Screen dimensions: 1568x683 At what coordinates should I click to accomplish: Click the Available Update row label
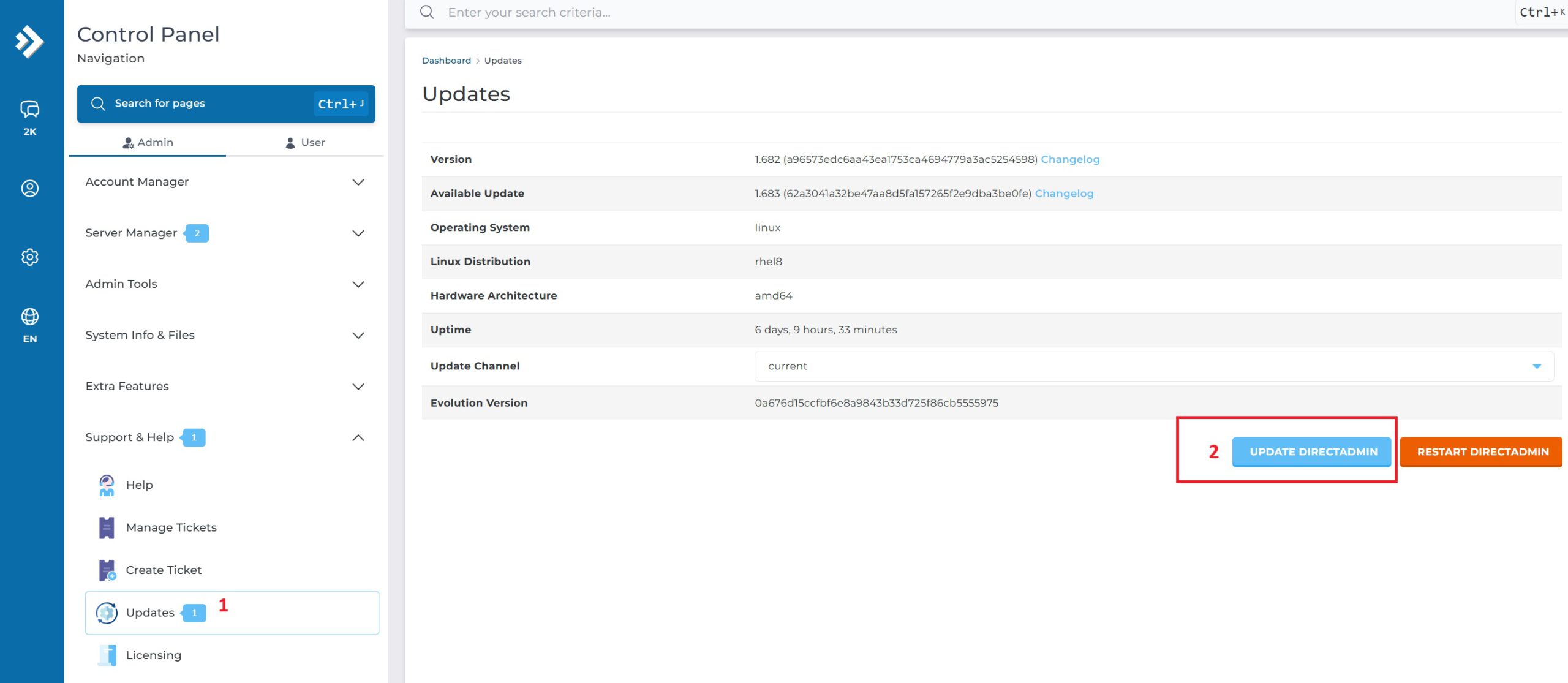click(x=477, y=194)
